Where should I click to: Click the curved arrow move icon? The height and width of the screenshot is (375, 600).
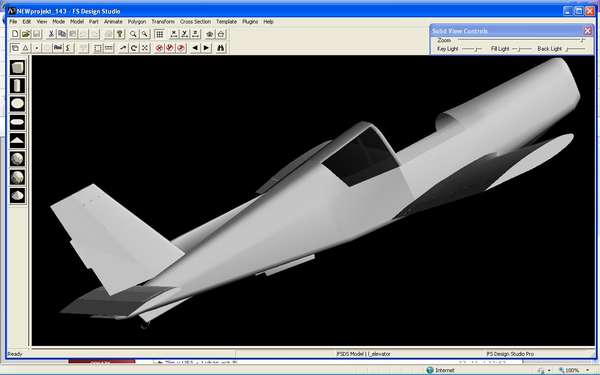(123, 48)
